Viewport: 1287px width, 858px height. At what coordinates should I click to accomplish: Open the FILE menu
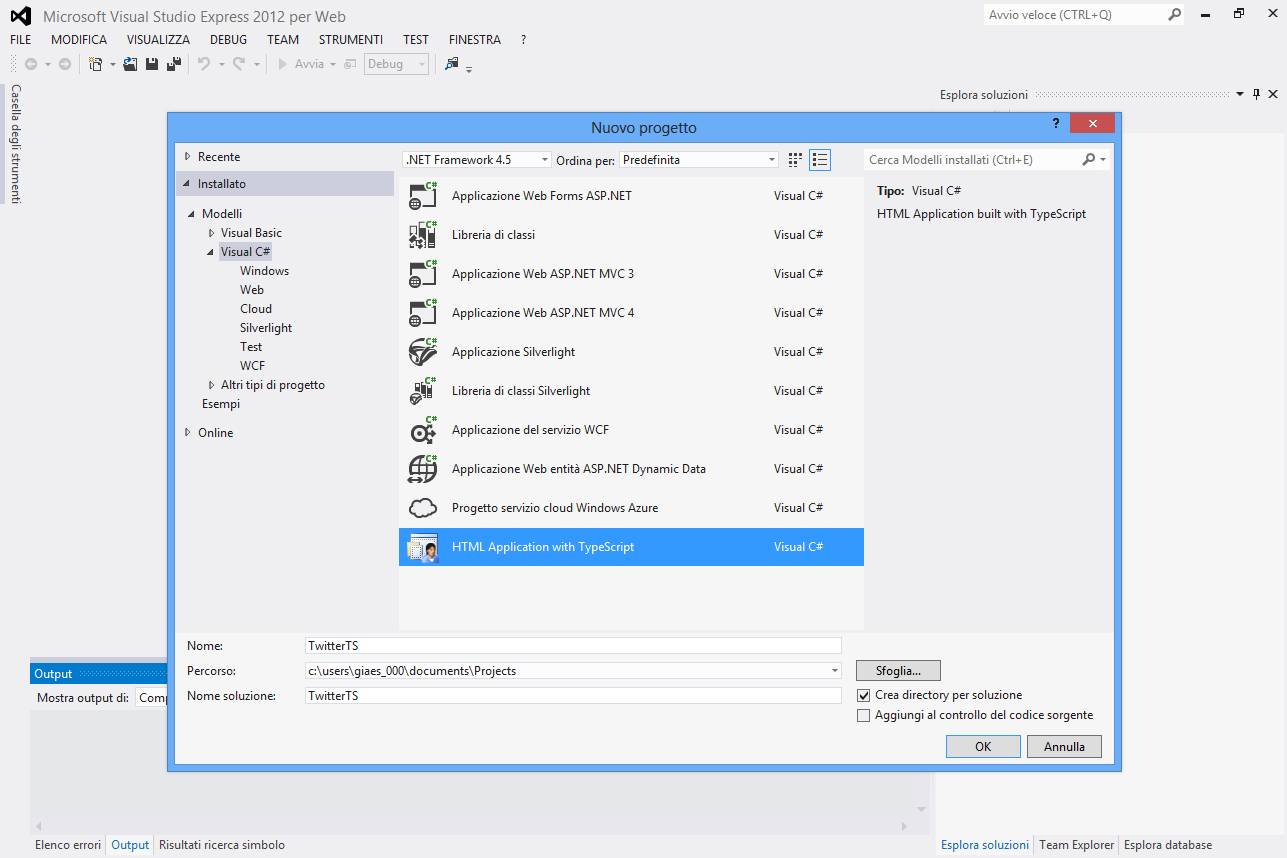coord(21,40)
